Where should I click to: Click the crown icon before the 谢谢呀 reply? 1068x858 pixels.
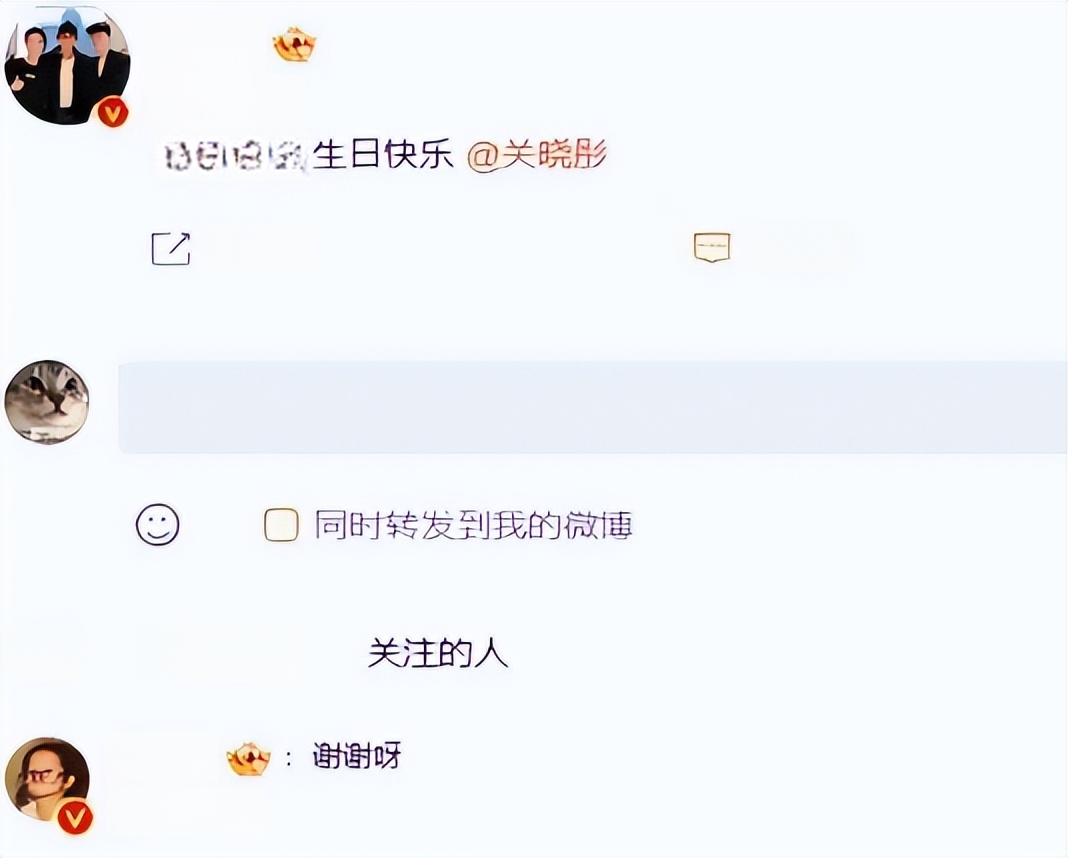248,759
